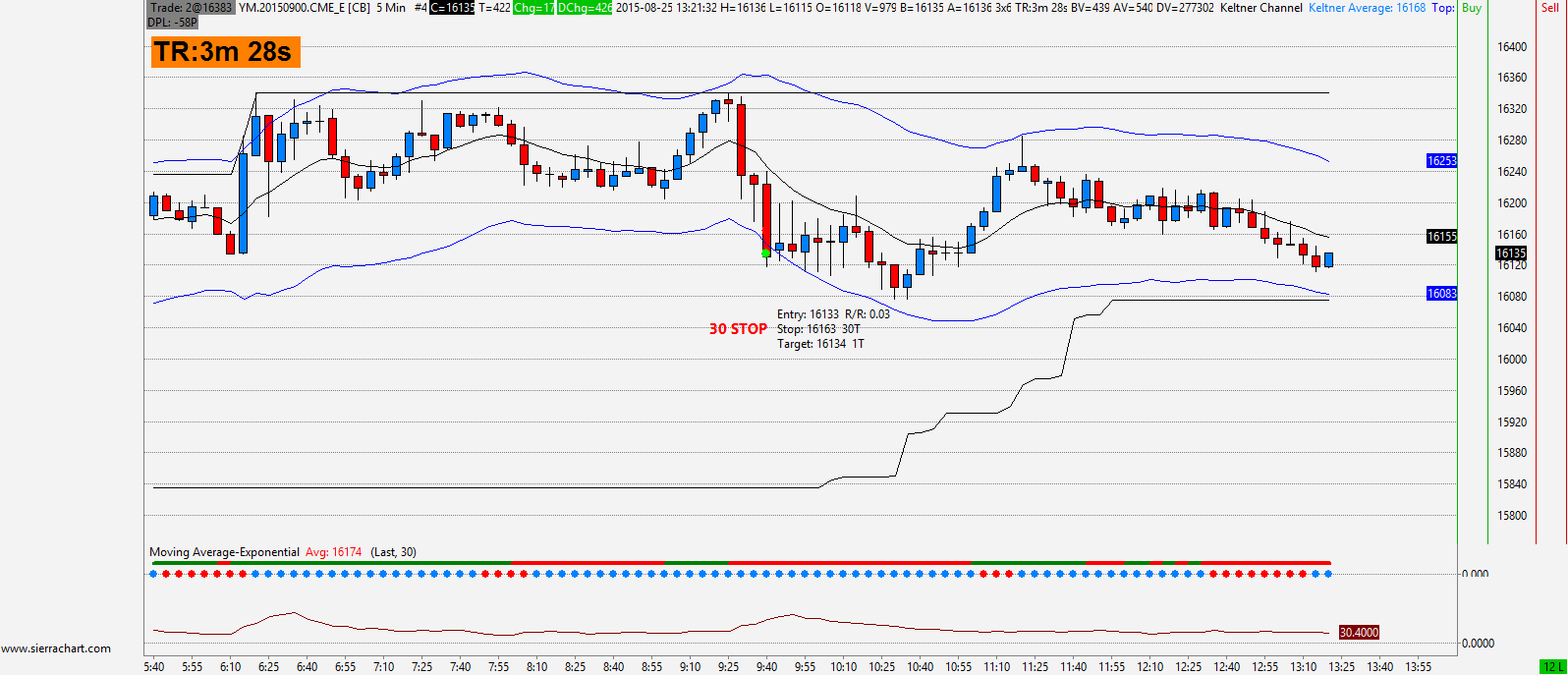
Task: Click the red "30 STOP" annotation
Action: click(738, 329)
